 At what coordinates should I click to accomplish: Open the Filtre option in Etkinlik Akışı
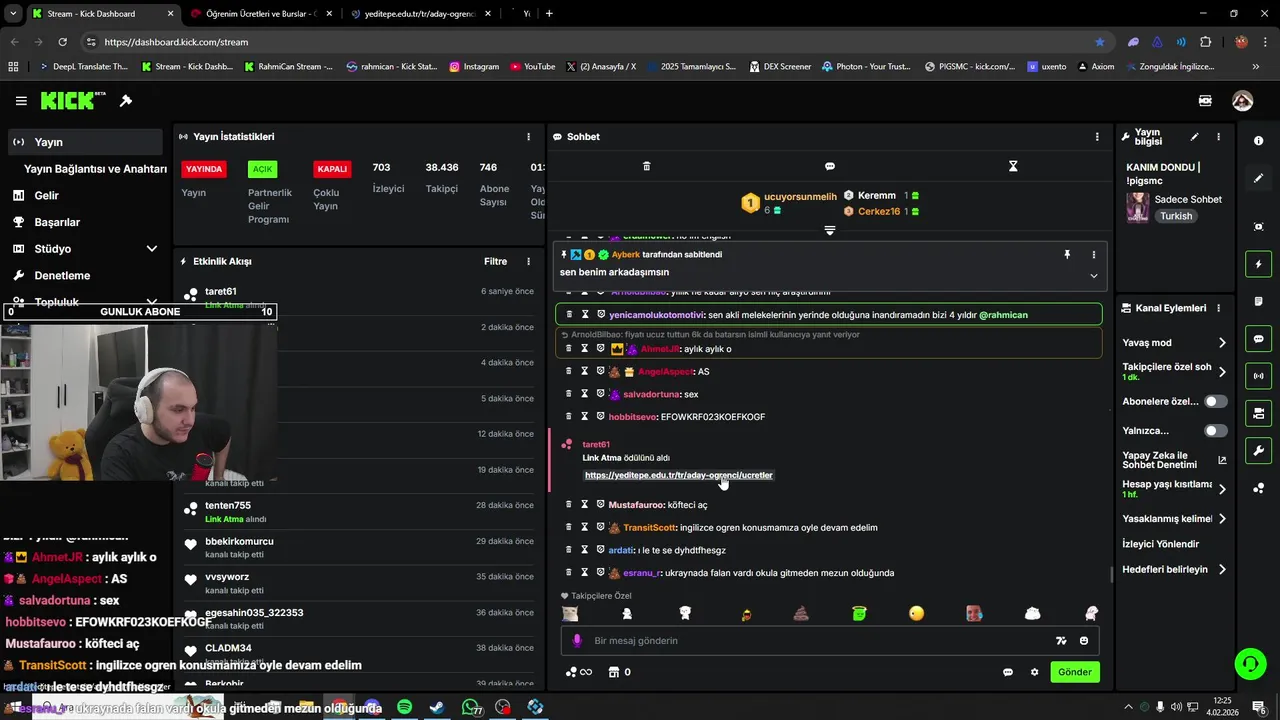click(496, 262)
